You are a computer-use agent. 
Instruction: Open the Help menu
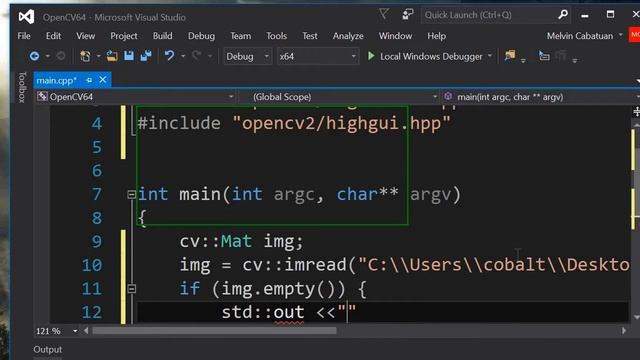[x=436, y=36]
